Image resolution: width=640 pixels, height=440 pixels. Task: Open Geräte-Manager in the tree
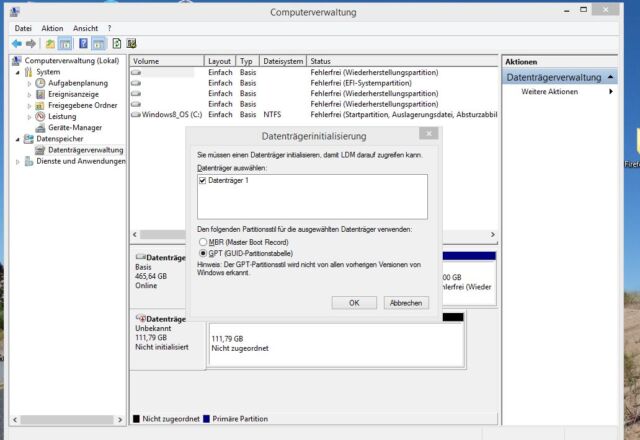click(75, 128)
